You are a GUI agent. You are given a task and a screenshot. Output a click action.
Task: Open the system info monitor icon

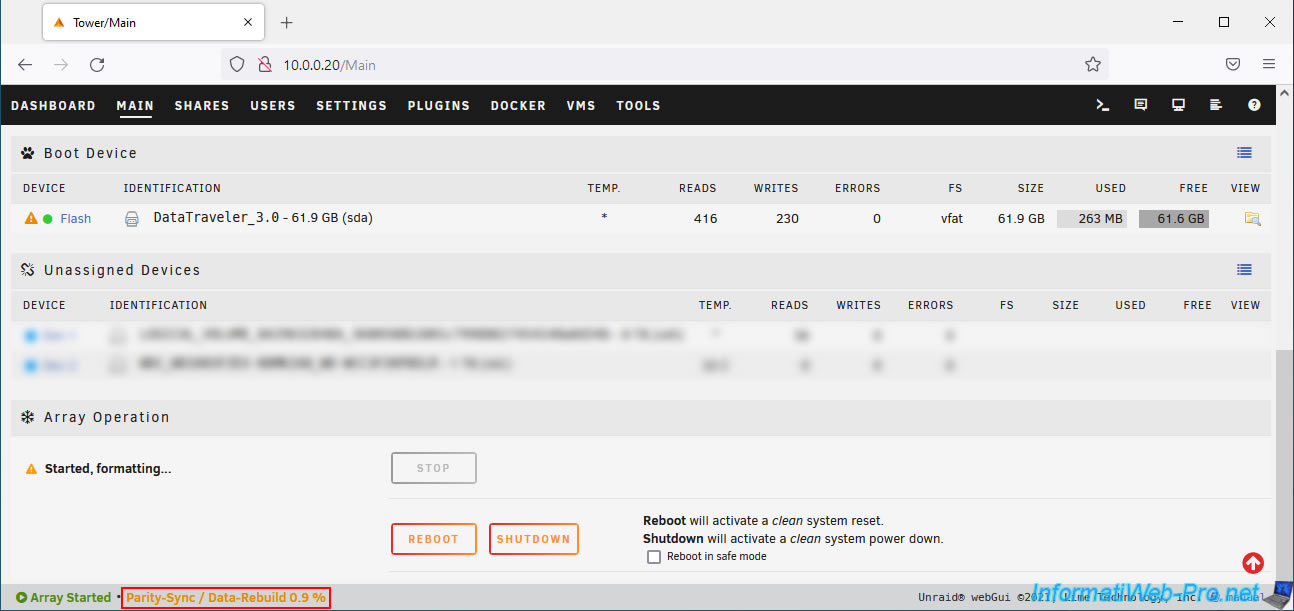pyautogui.click(x=1179, y=105)
